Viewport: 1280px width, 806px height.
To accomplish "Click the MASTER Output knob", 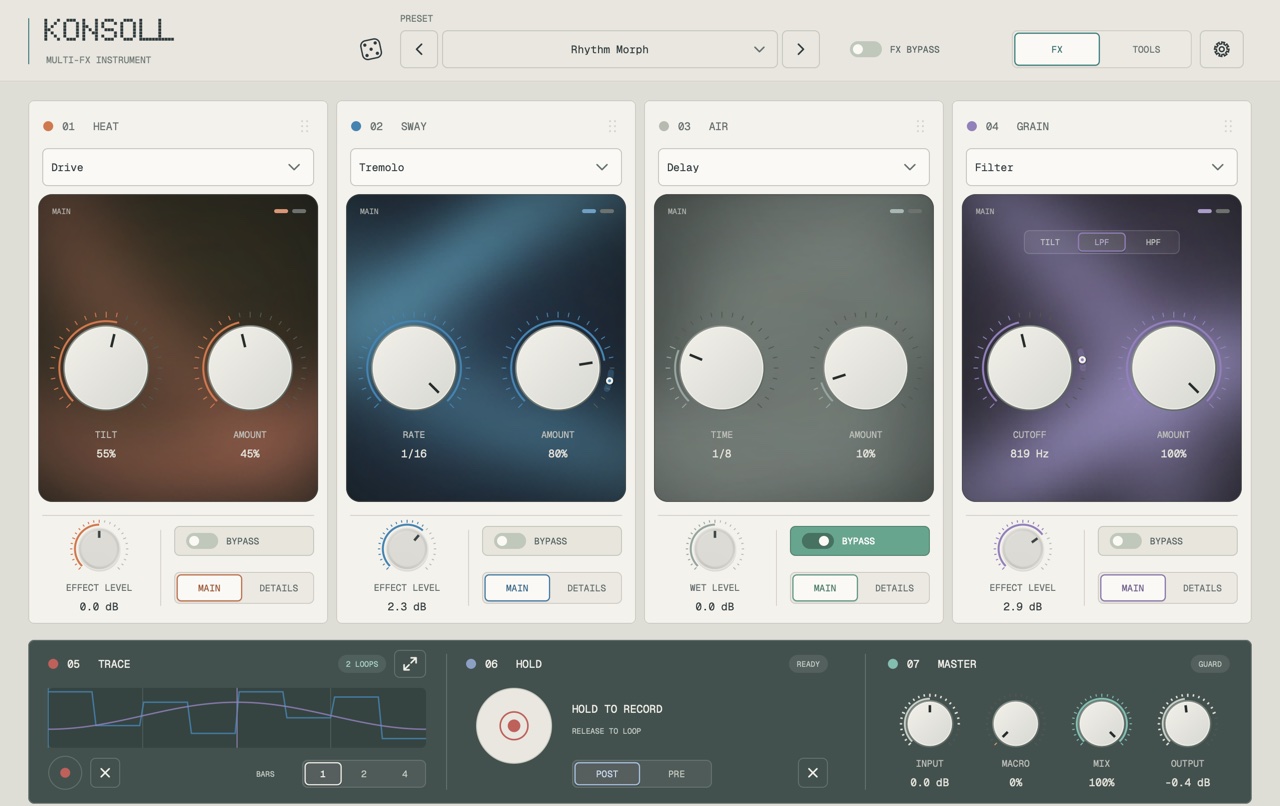I will click(1187, 724).
